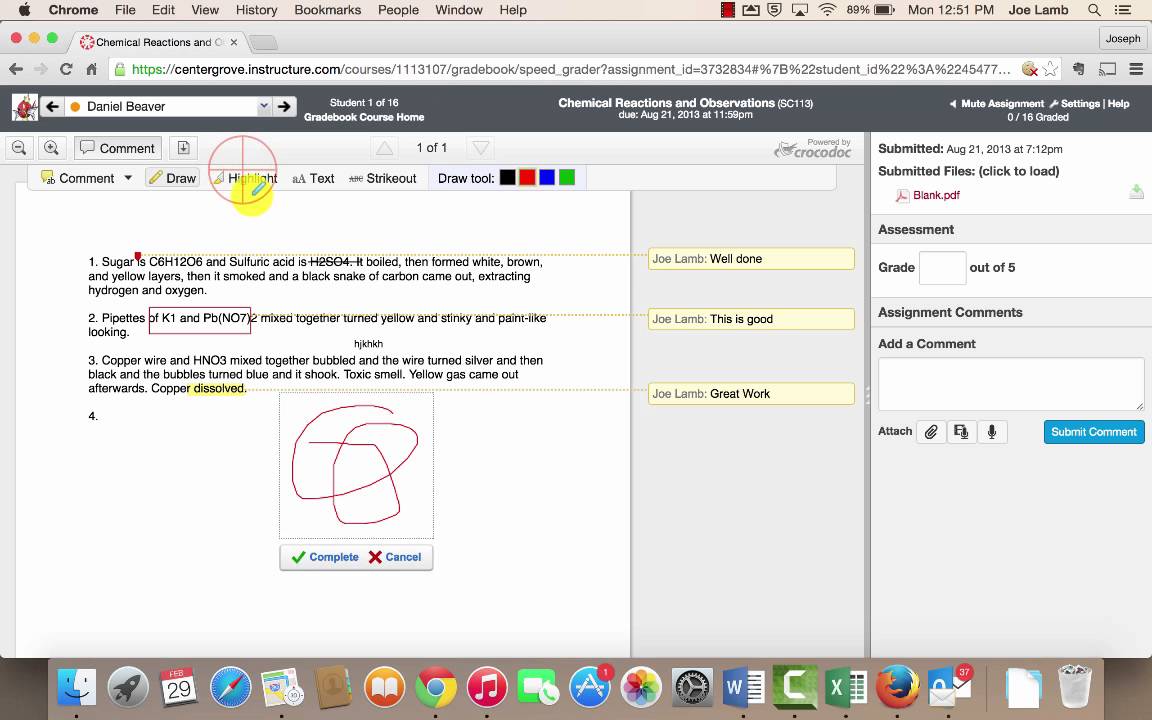Choose green draw color

pyautogui.click(x=566, y=177)
